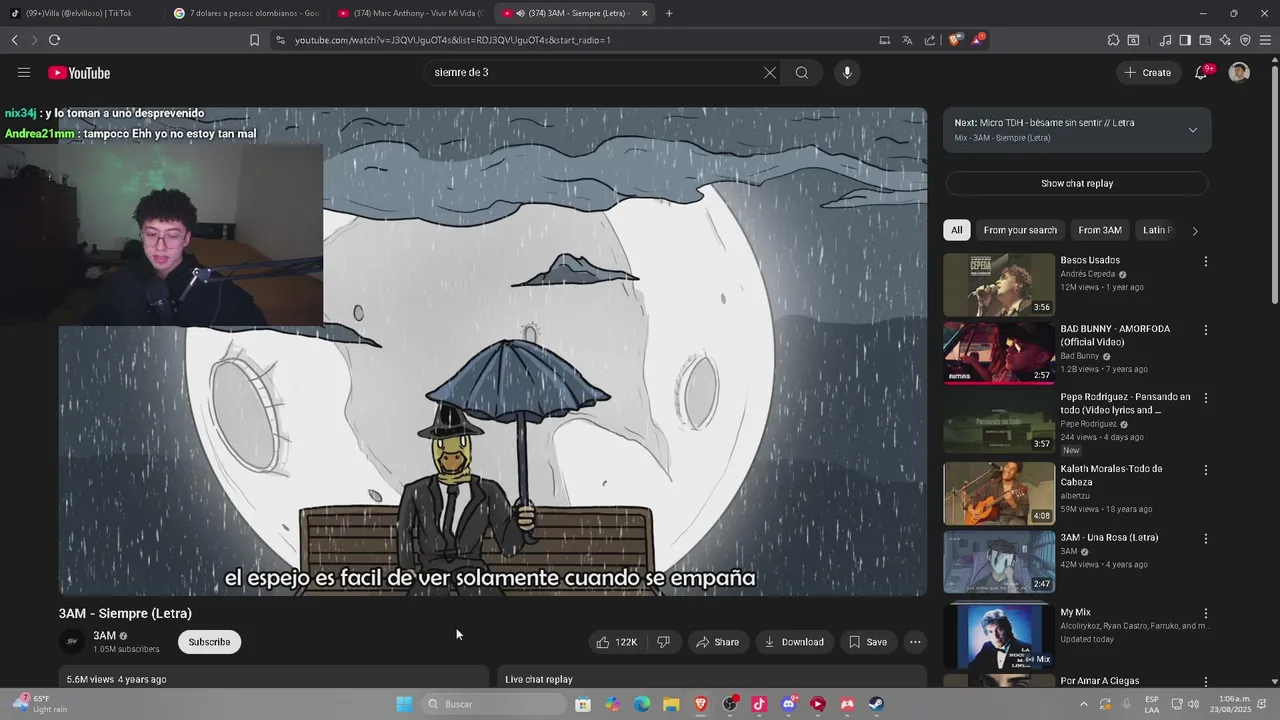Open Brave Wallet icon
This screenshot has height=720, width=1280.
point(1205,40)
